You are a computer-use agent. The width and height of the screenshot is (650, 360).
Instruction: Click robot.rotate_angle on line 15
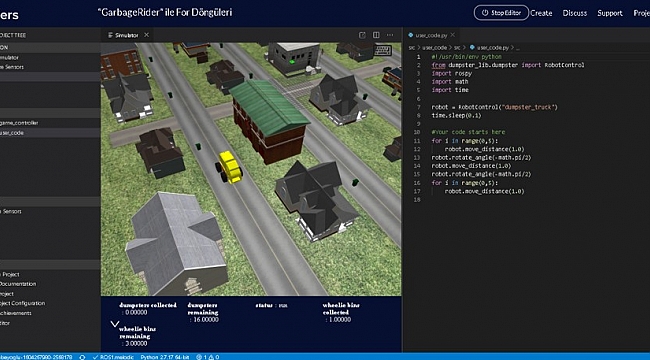click(481, 174)
